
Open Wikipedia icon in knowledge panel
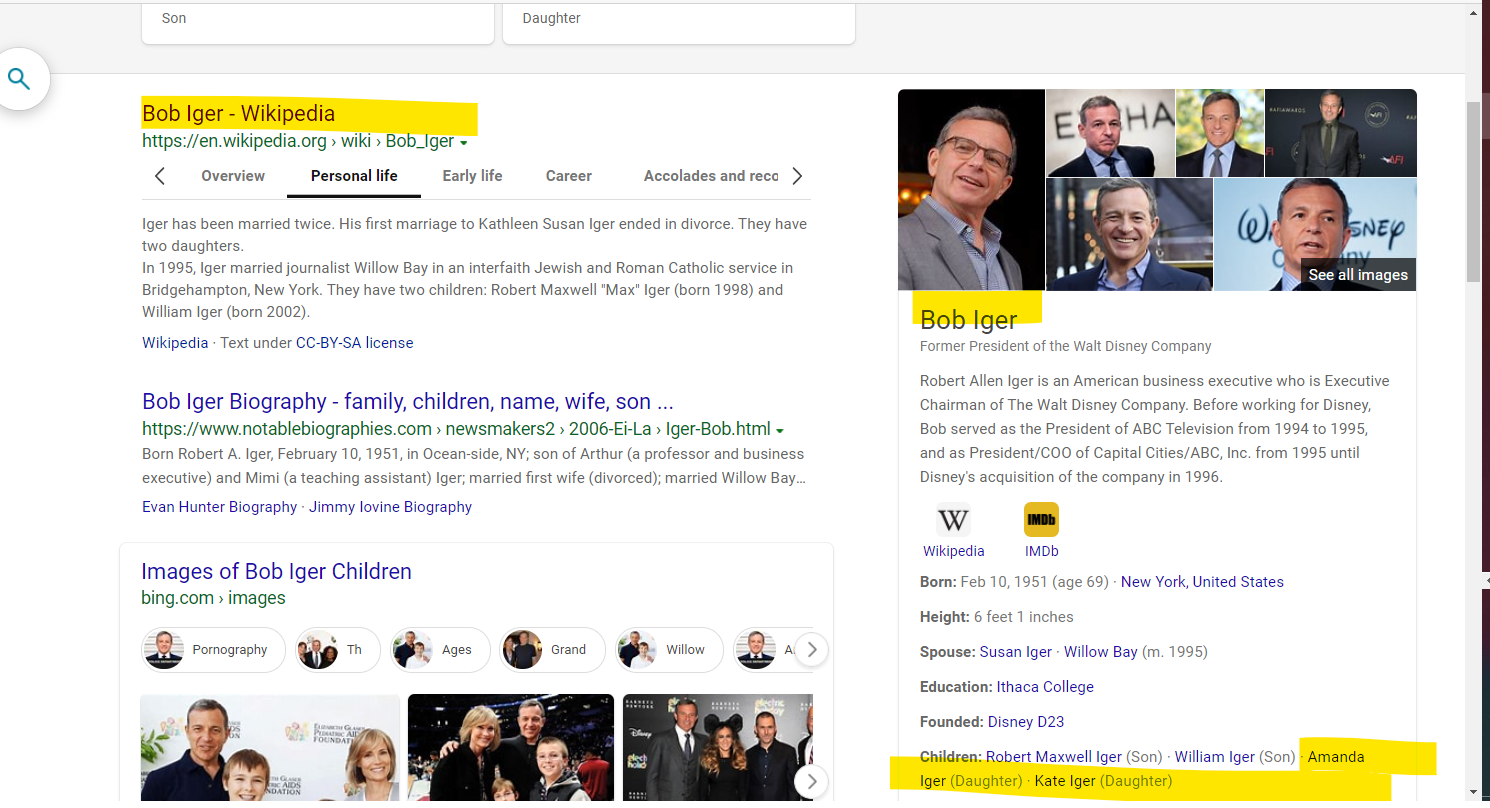coord(953,520)
